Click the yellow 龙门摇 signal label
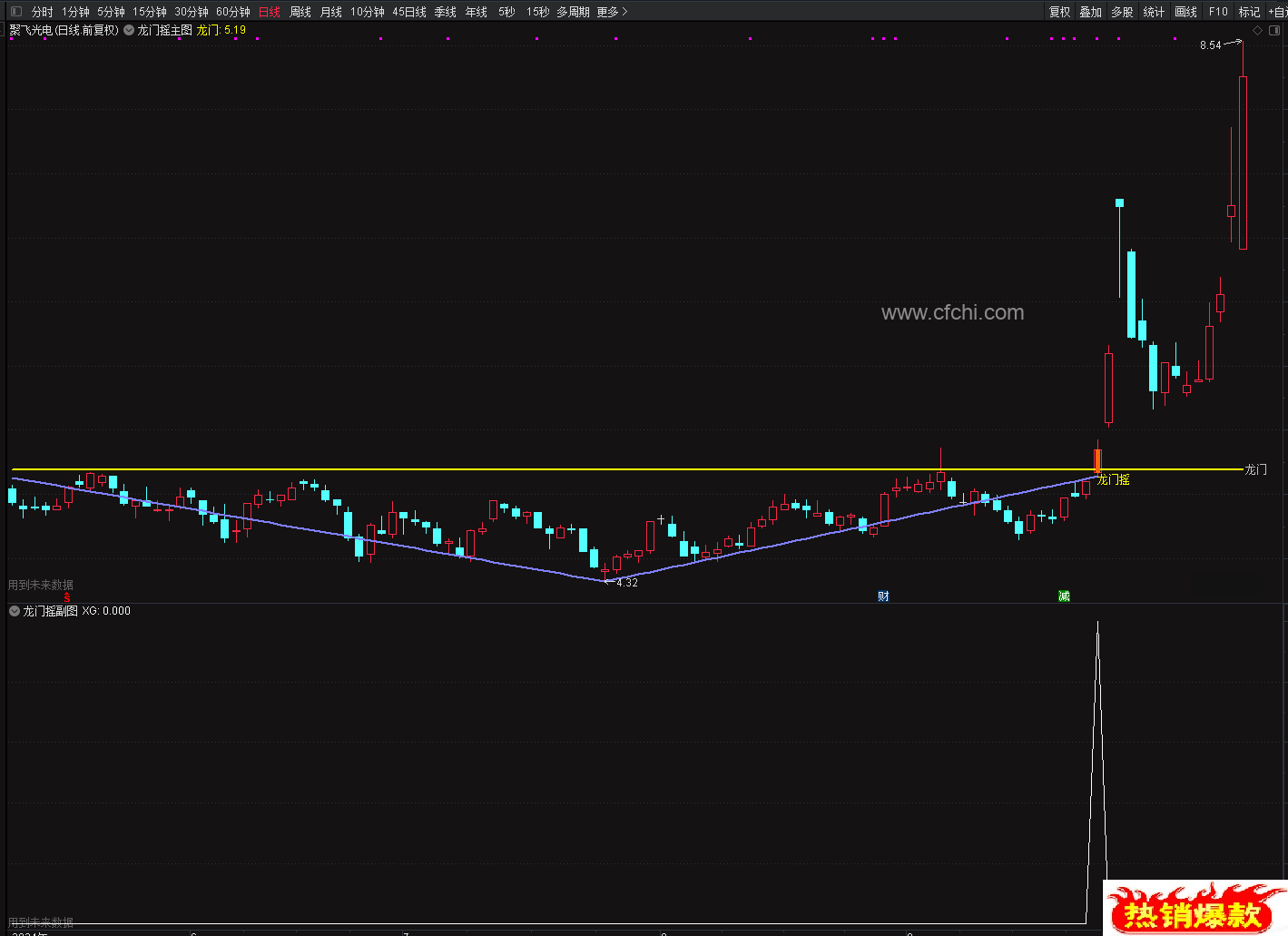Viewport: 1288px width, 936px height. [x=1113, y=479]
